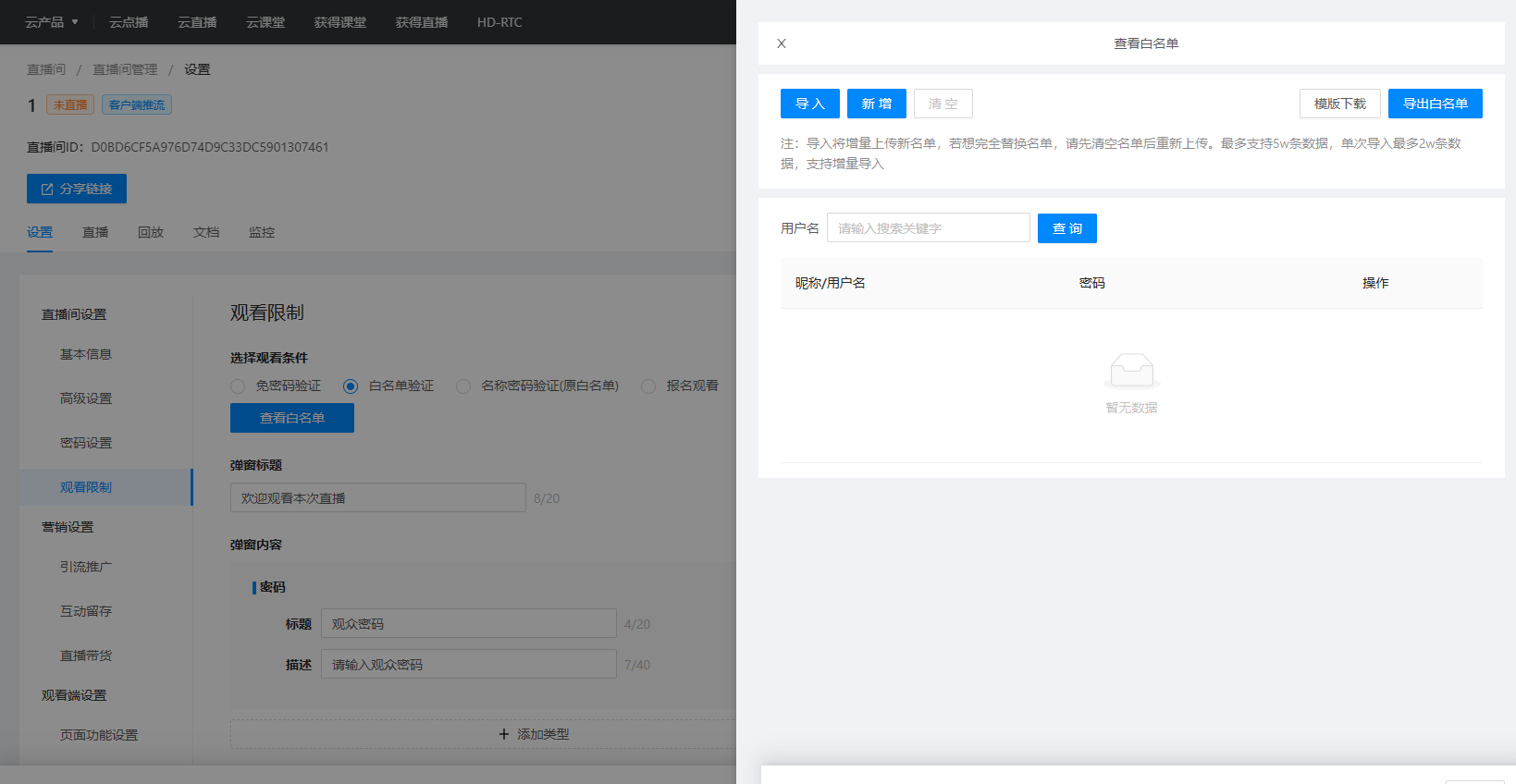Open the 云产品 dropdown menu
Screen dimensions: 1516x784
(x=52, y=22)
